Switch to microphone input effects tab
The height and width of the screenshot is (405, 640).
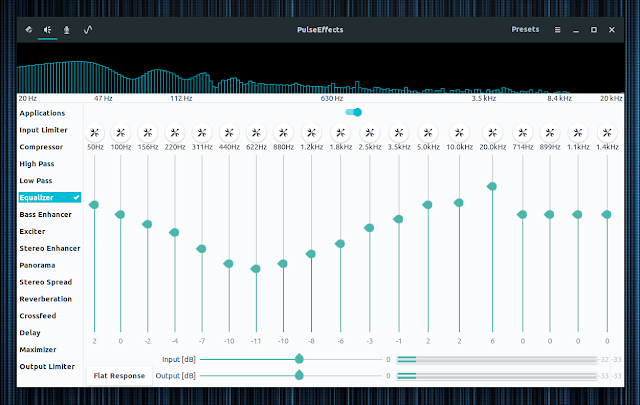click(67, 29)
